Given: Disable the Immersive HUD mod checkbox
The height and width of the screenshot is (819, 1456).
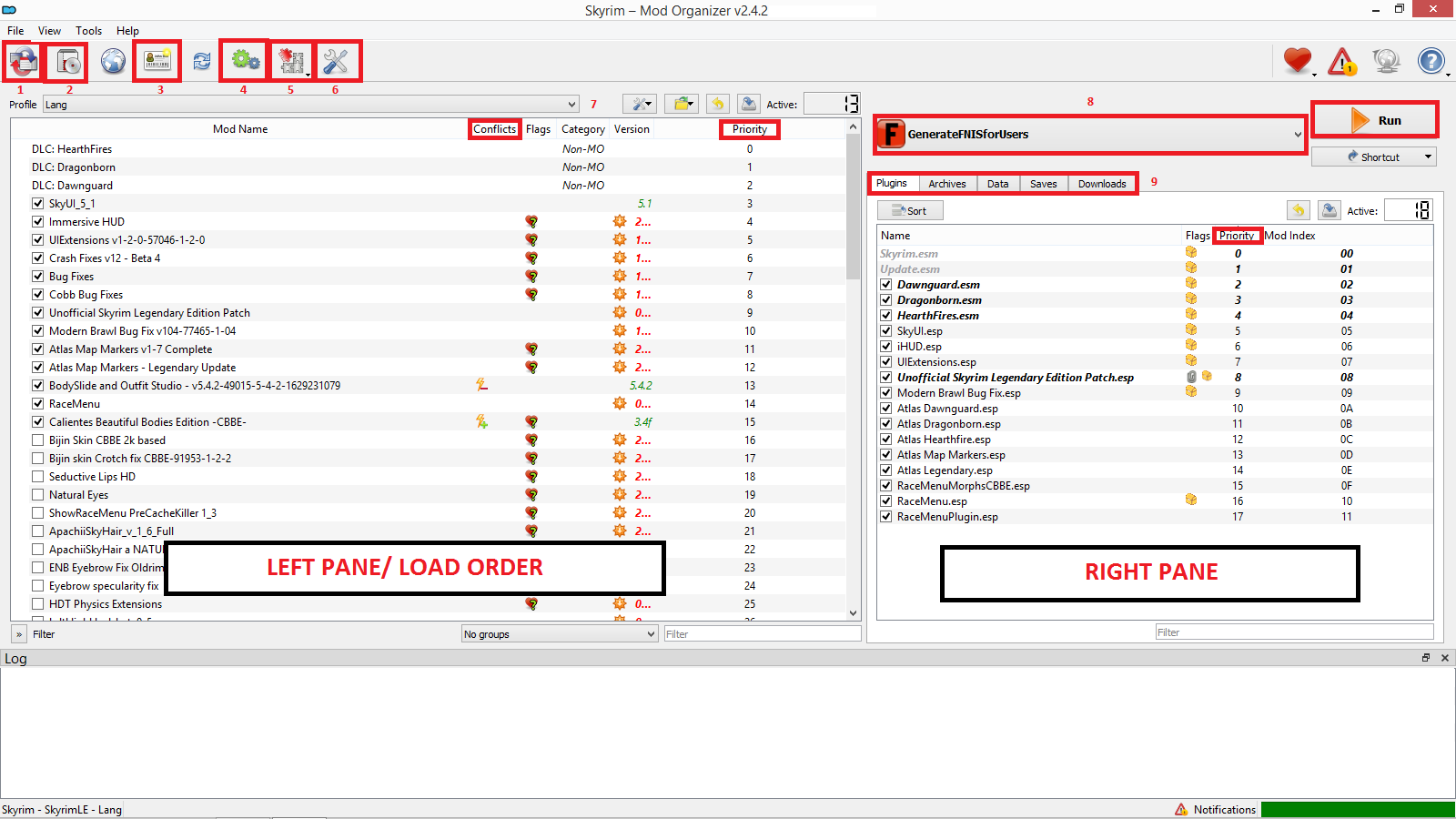Looking at the screenshot, I should 38,222.
